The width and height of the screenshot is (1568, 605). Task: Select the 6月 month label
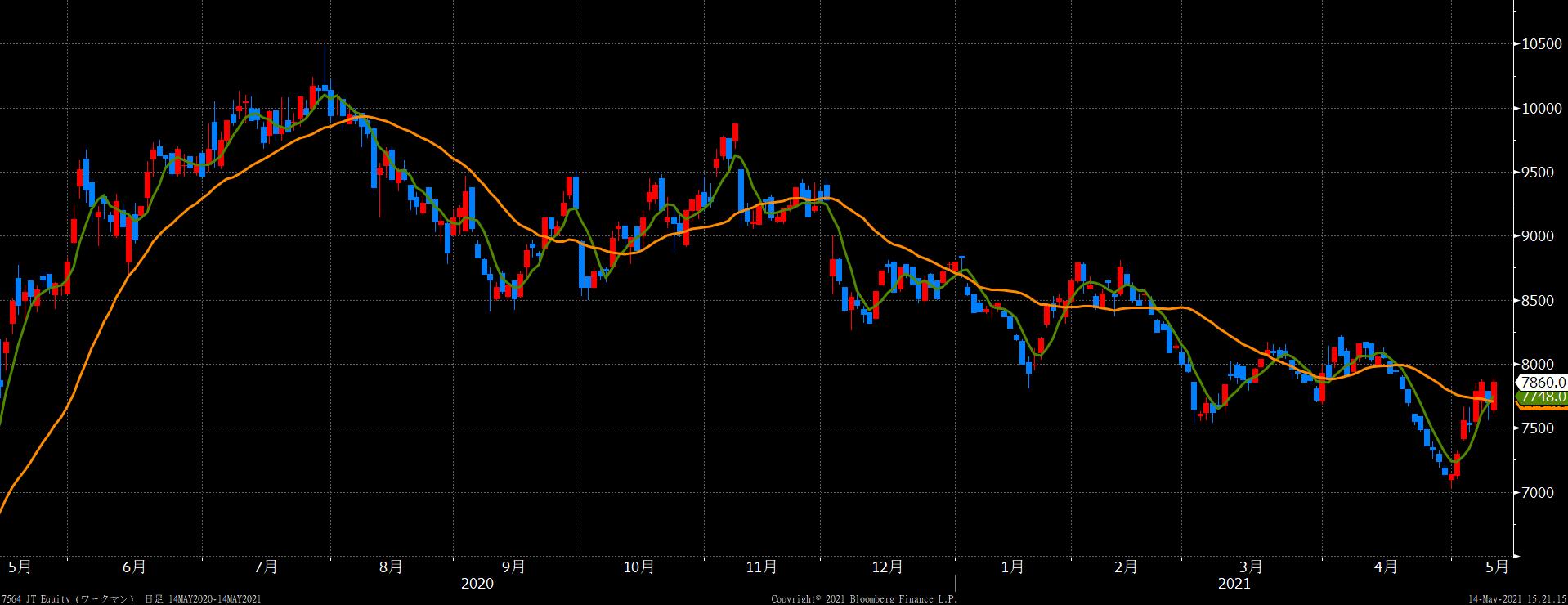(x=134, y=567)
